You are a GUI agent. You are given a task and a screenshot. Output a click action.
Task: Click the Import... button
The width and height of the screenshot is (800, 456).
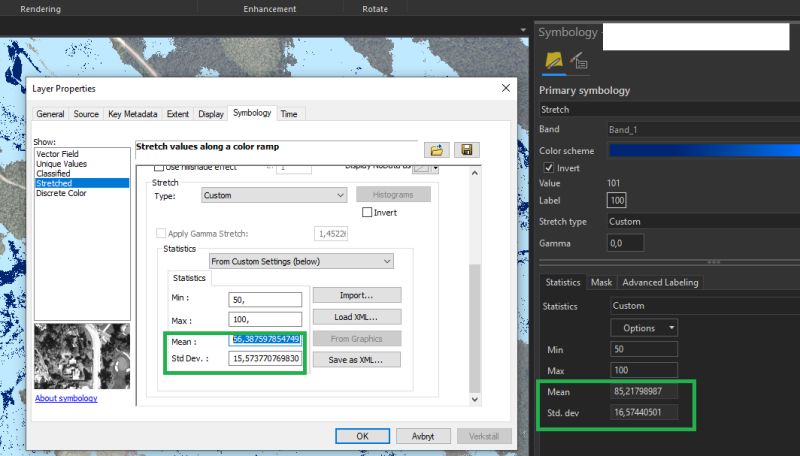coord(357,295)
